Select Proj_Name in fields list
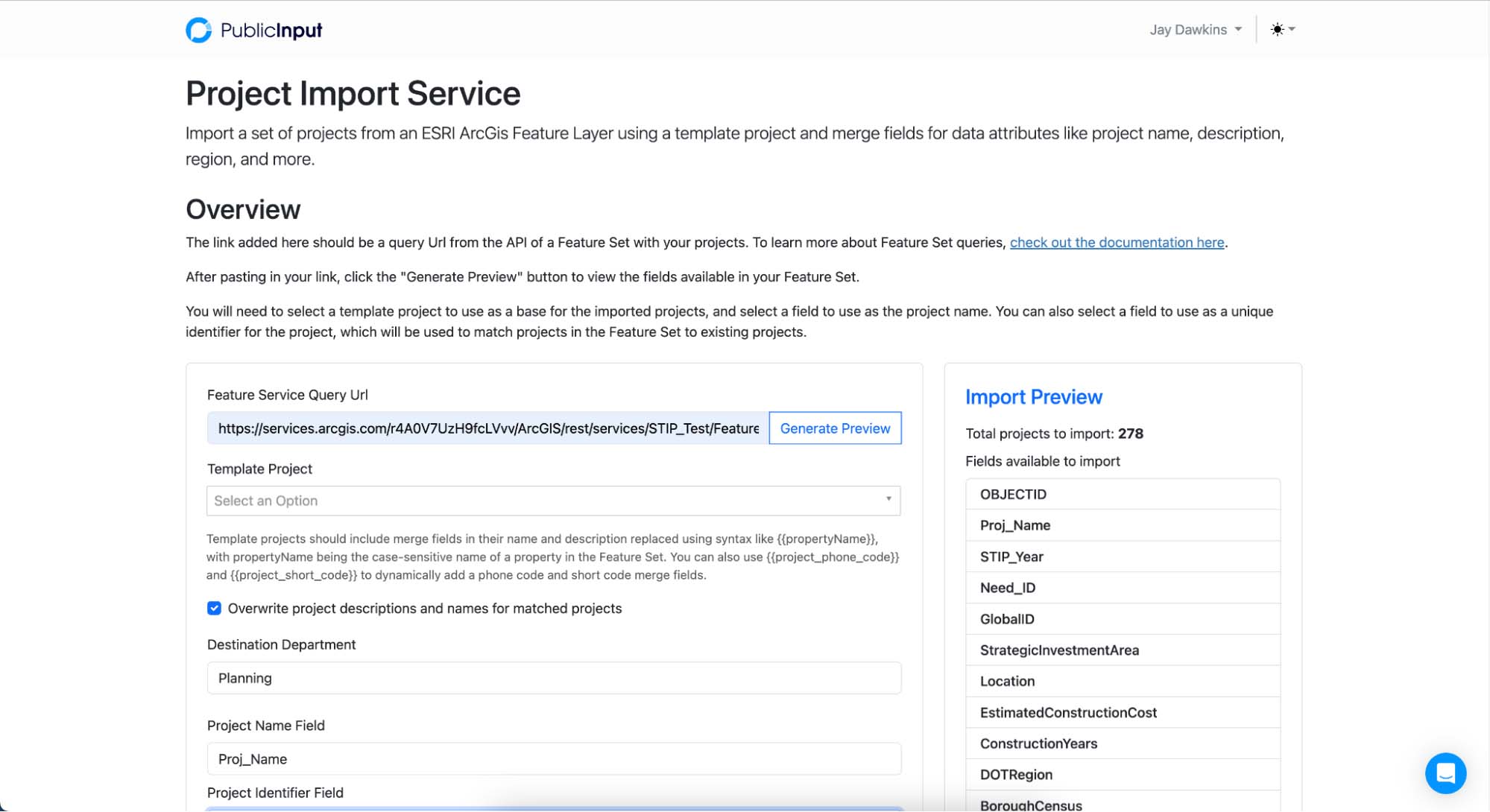Image resolution: width=1490 pixels, height=812 pixels. (x=1014, y=526)
